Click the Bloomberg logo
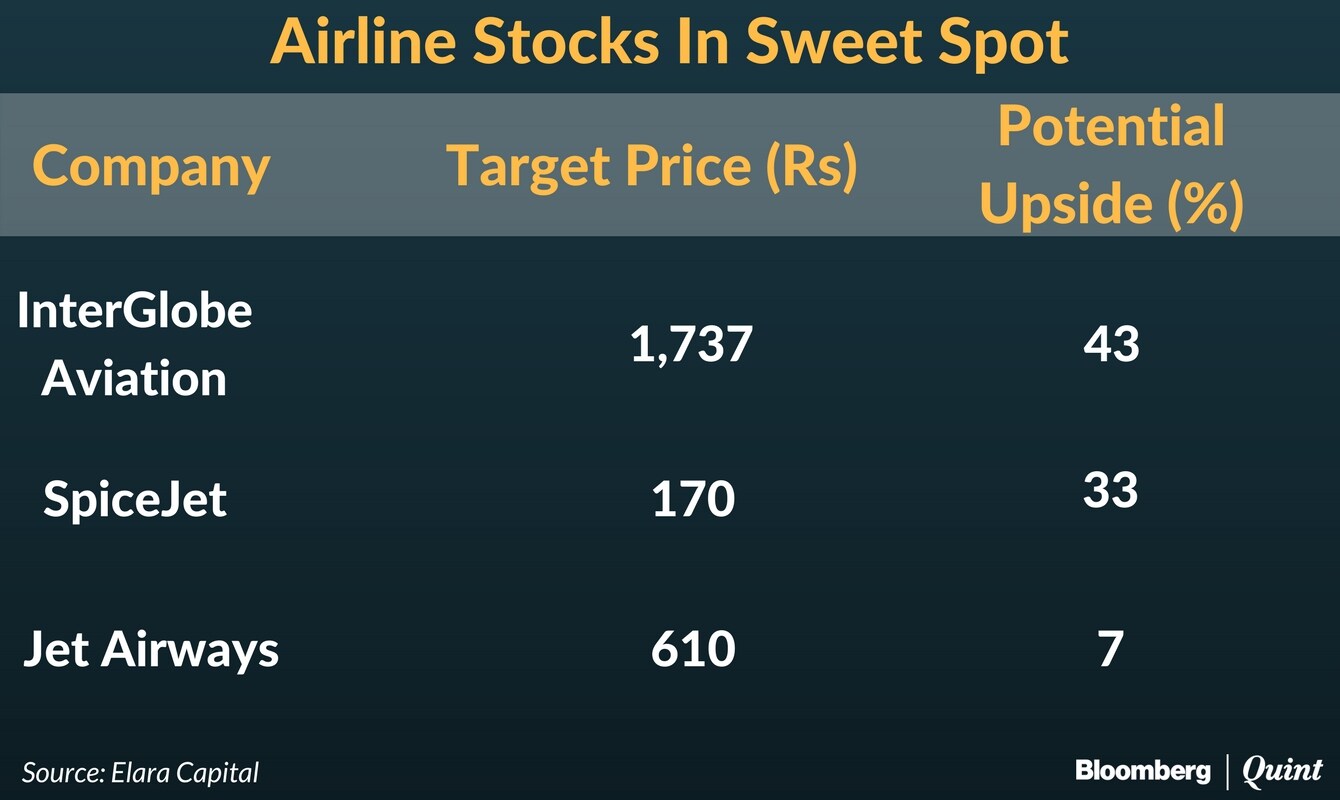 1142,770
